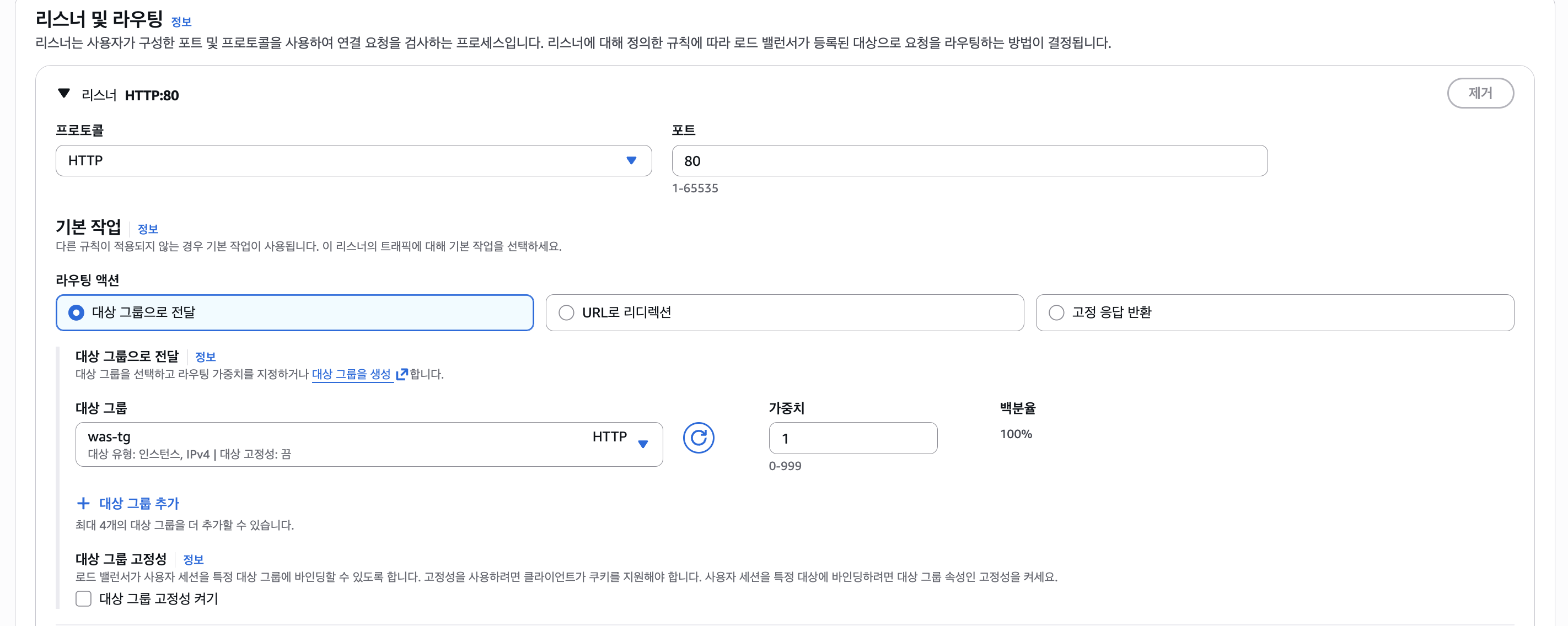
Task: Open 정보 link beside 대상 그룹으로 전달 heading
Action: (205, 357)
